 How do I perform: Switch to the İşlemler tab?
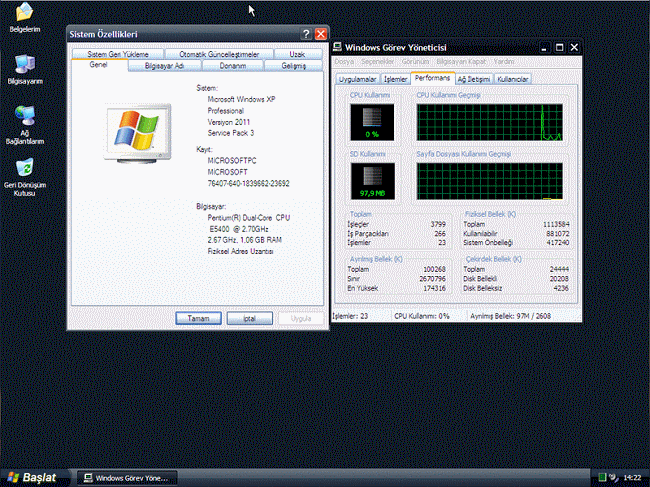click(x=395, y=79)
